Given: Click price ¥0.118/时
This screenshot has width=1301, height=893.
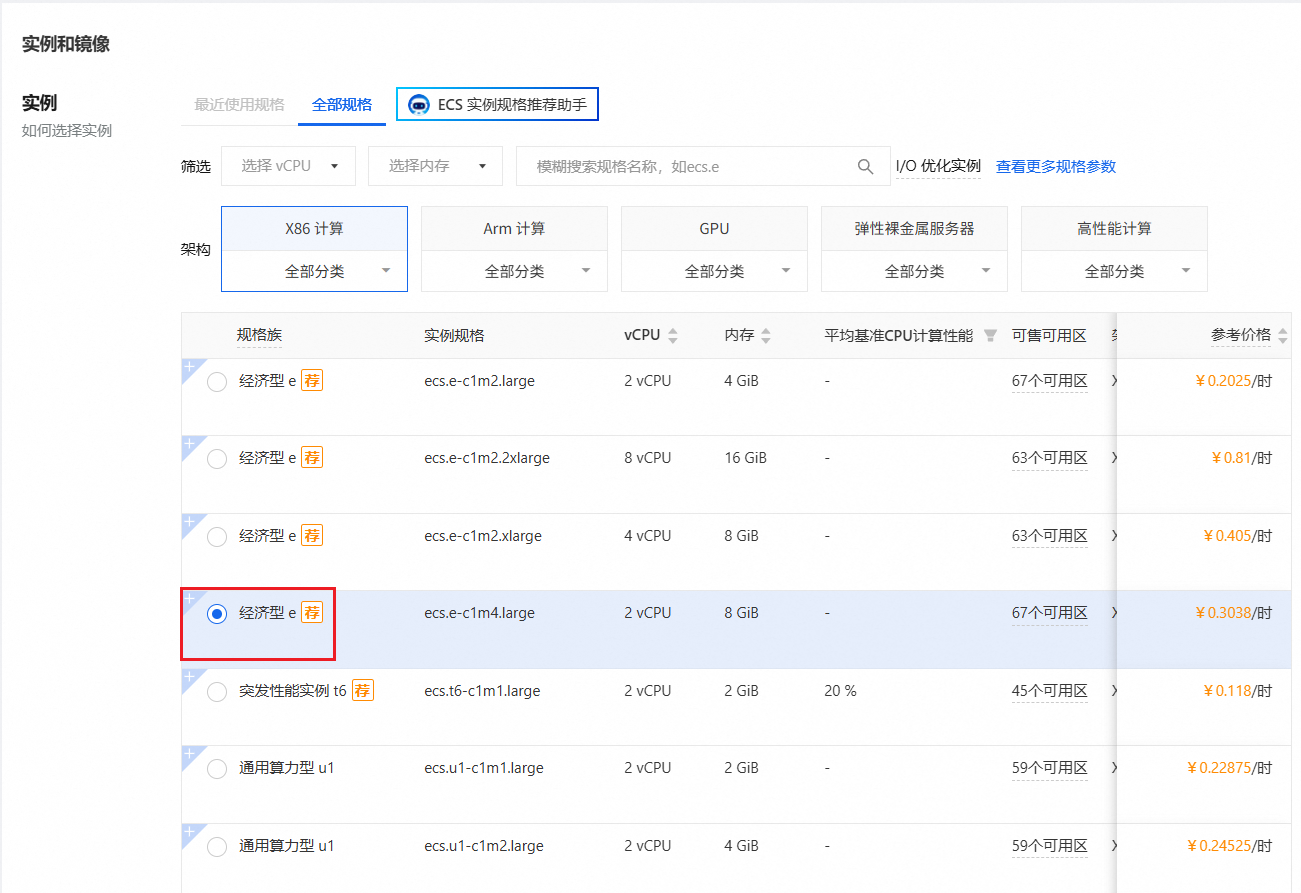Looking at the screenshot, I should pos(1238,691).
